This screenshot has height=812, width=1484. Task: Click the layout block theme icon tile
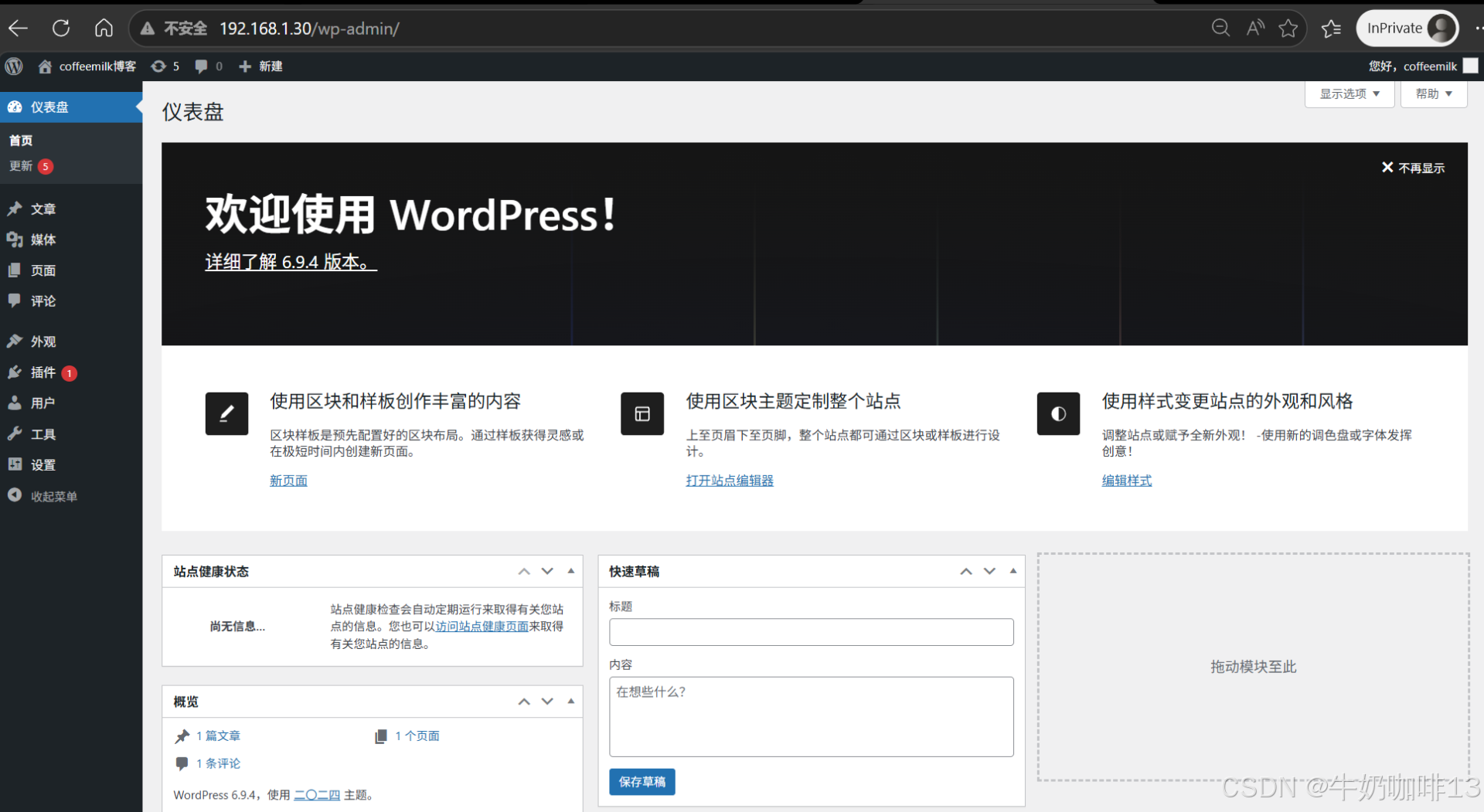pyautogui.click(x=642, y=414)
